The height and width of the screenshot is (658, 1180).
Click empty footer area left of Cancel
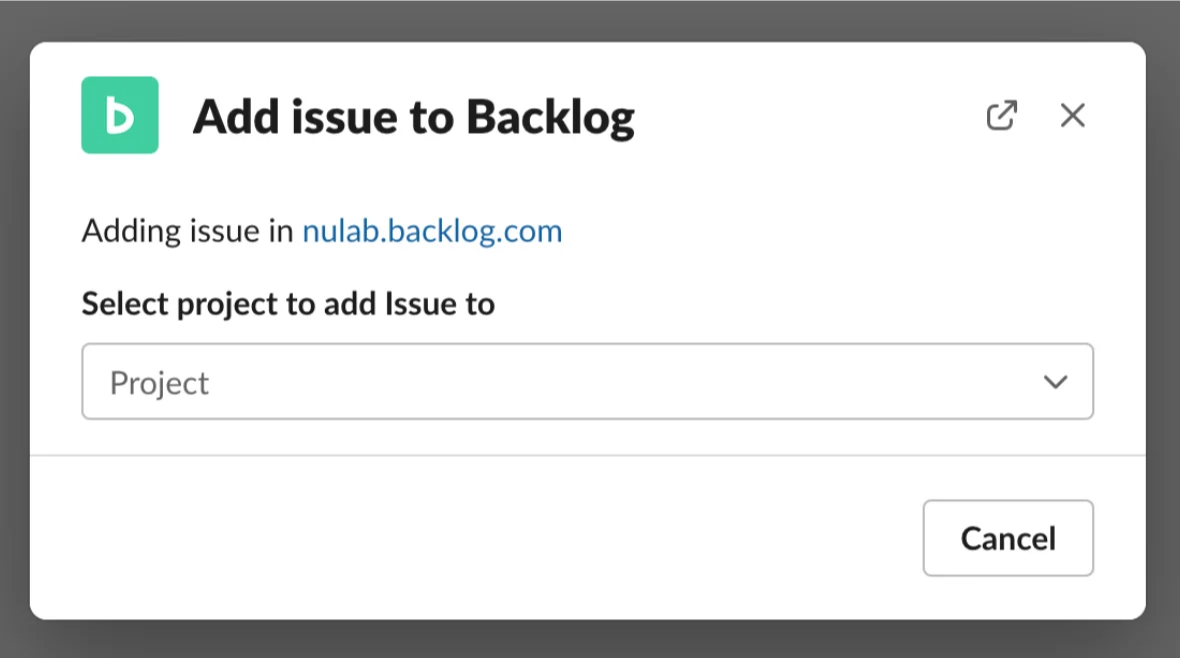coord(474,538)
